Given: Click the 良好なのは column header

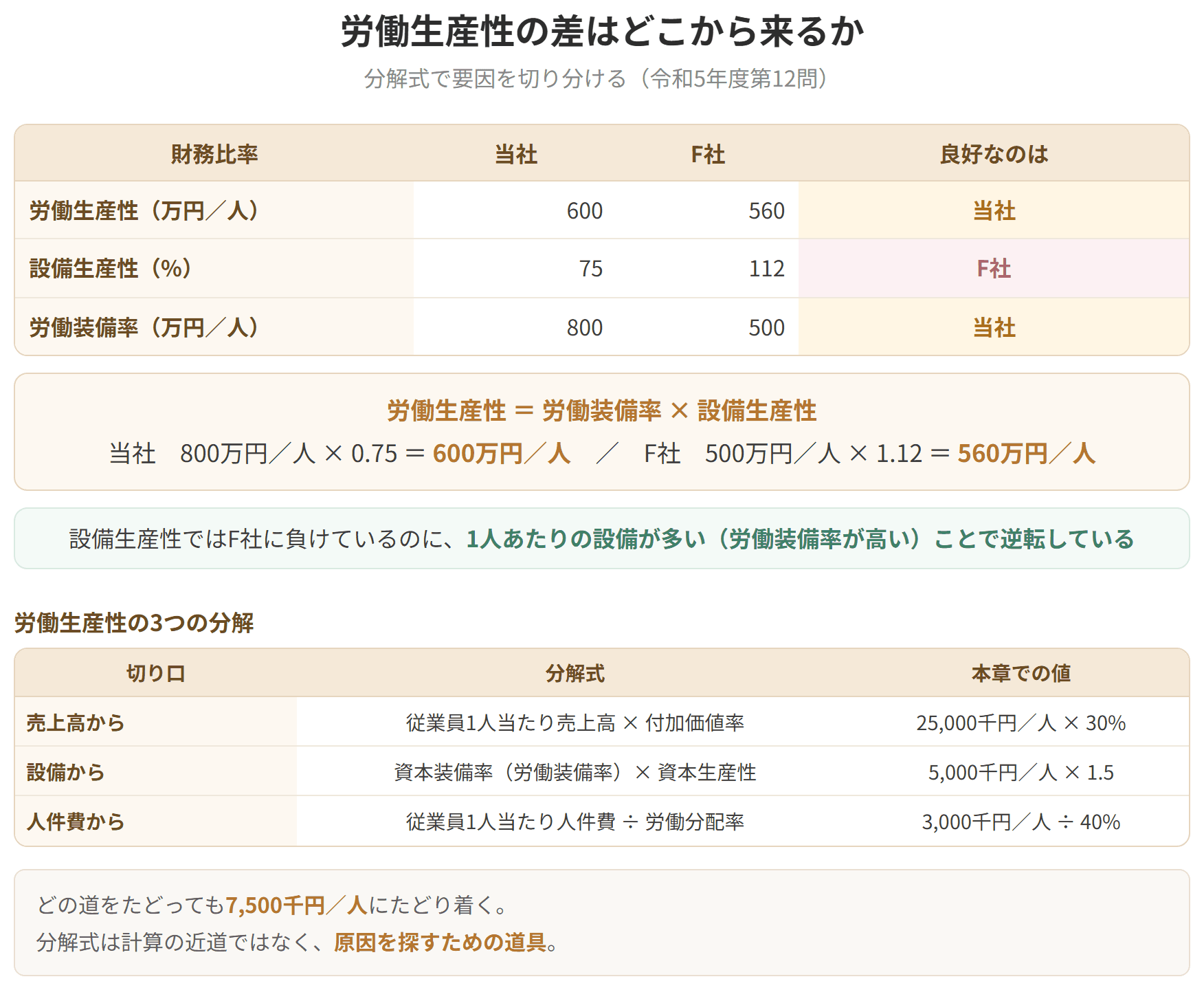Looking at the screenshot, I should tap(994, 154).
